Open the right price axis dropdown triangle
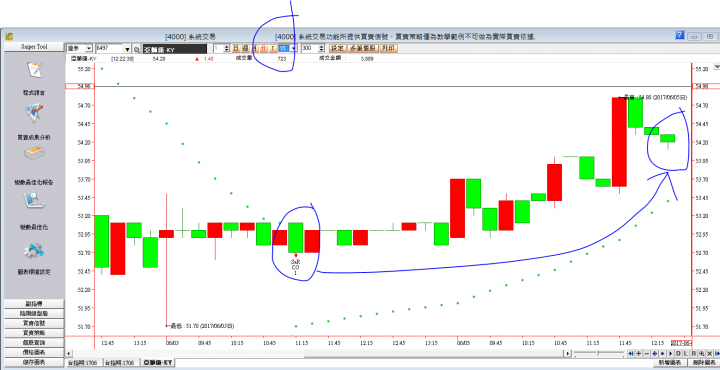The image size is (720, 370). (718, 67)
